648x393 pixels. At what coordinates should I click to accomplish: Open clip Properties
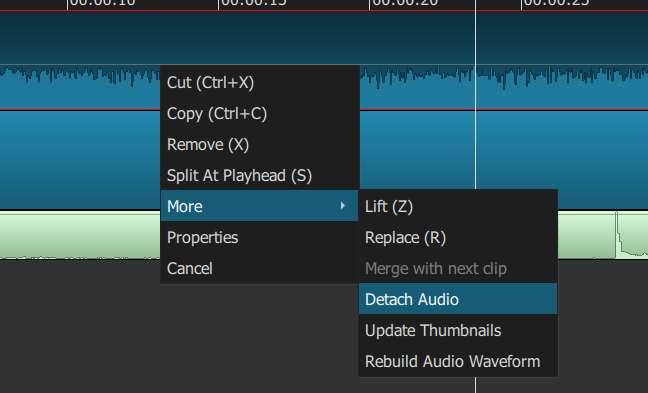point(259,237)
